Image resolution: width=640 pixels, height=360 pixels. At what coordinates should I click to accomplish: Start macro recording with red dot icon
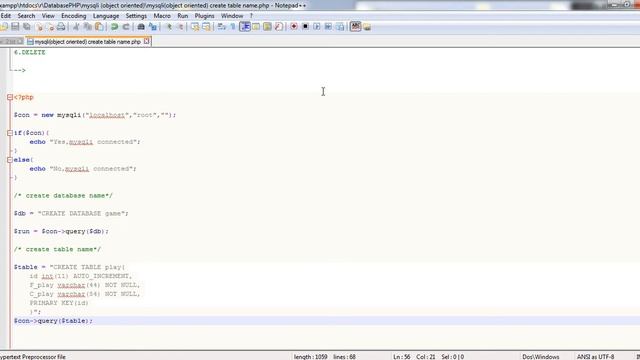pyautogui.click(x=294, y=27)
